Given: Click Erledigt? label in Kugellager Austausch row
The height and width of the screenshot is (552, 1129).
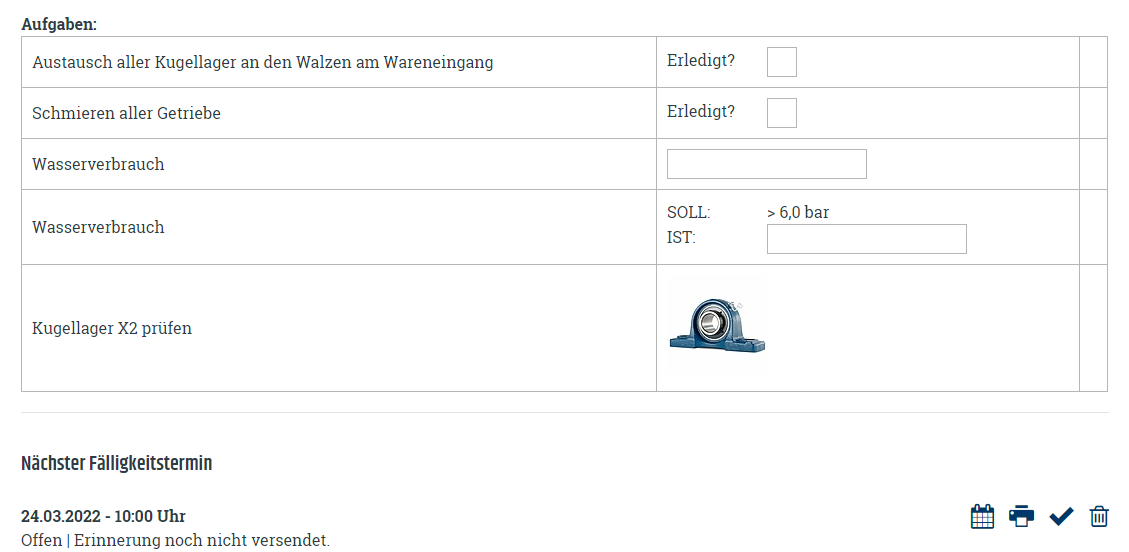Looking at the screenshot, I should 701,60.
